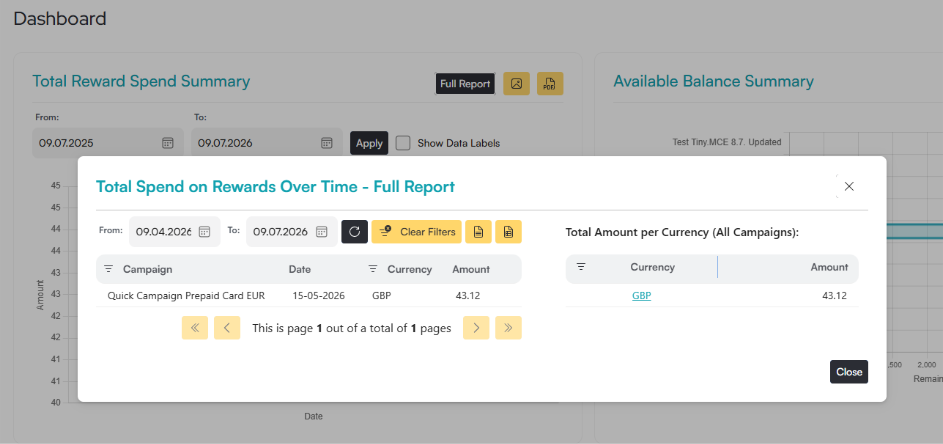943x444 pixels.
Task: Click the Dashboard page title
Action: (60, 19)
